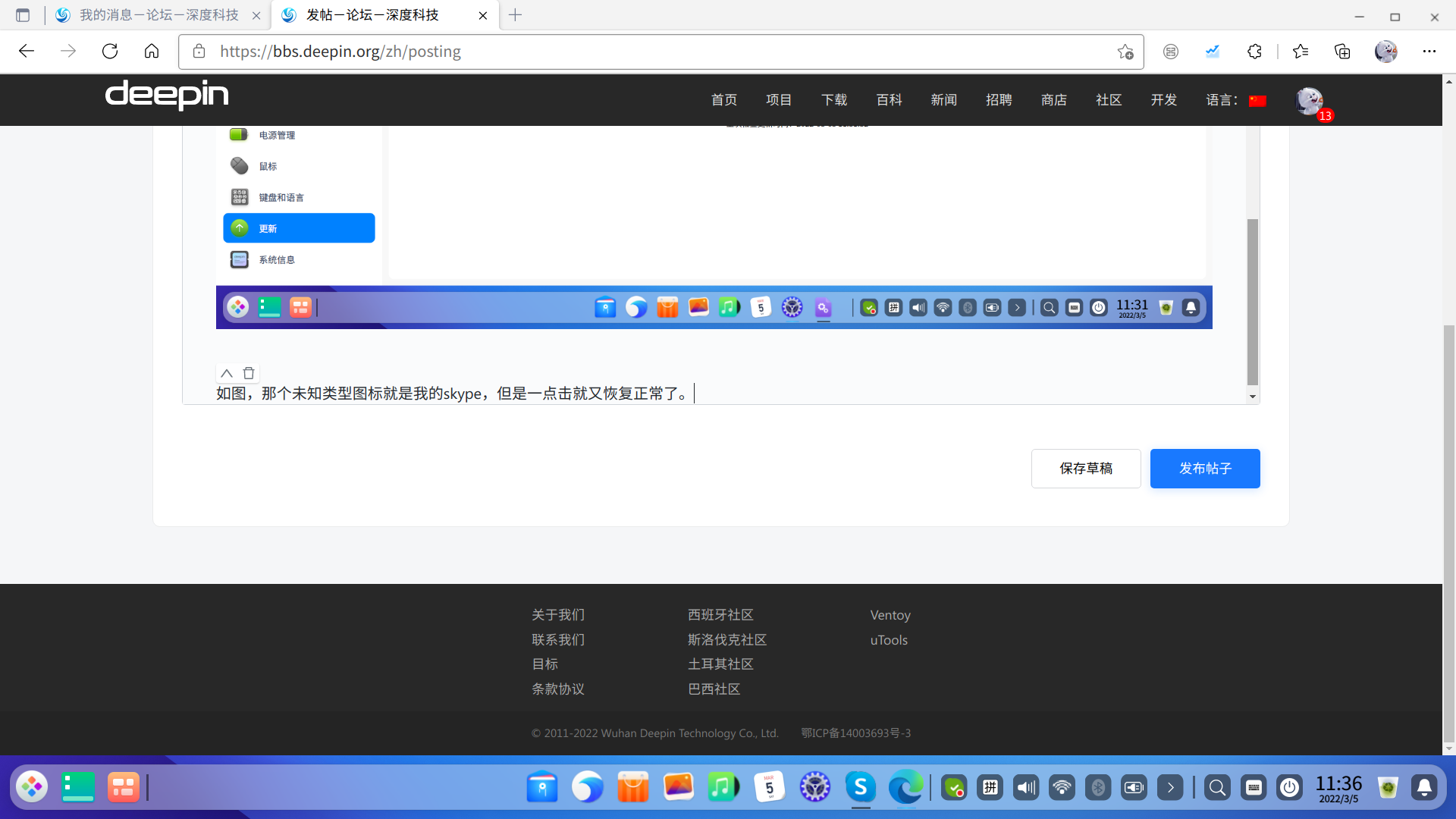Toggle the volume tray icon
Image resolution: width=1456 pixels, height=819 pixels.
click(1026, 787)
